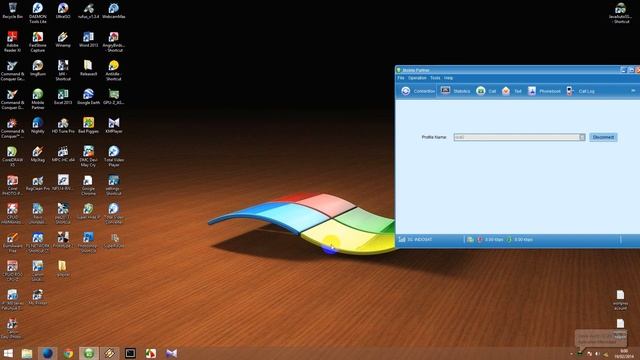Switch to Nightly browser in the taskbar
This screenshot has height=360, width=640.
(48, 353)
